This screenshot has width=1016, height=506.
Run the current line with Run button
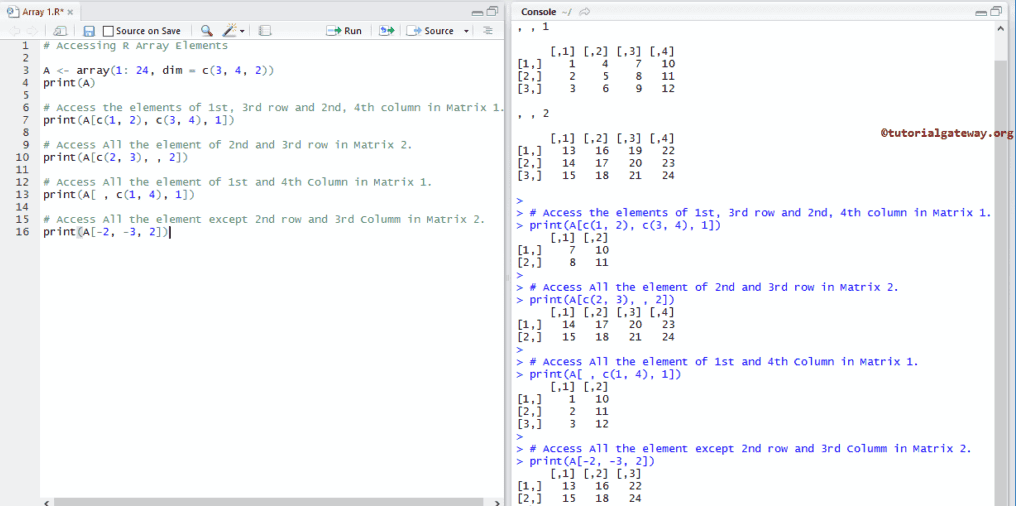click(344, 30)
